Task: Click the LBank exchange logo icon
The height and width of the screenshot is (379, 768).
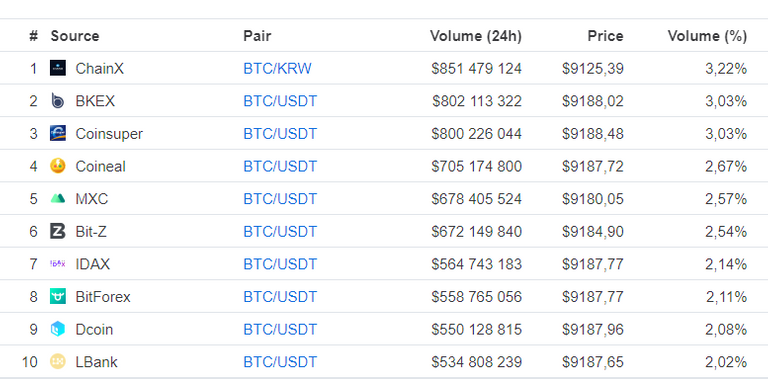Action: (58, 362)
